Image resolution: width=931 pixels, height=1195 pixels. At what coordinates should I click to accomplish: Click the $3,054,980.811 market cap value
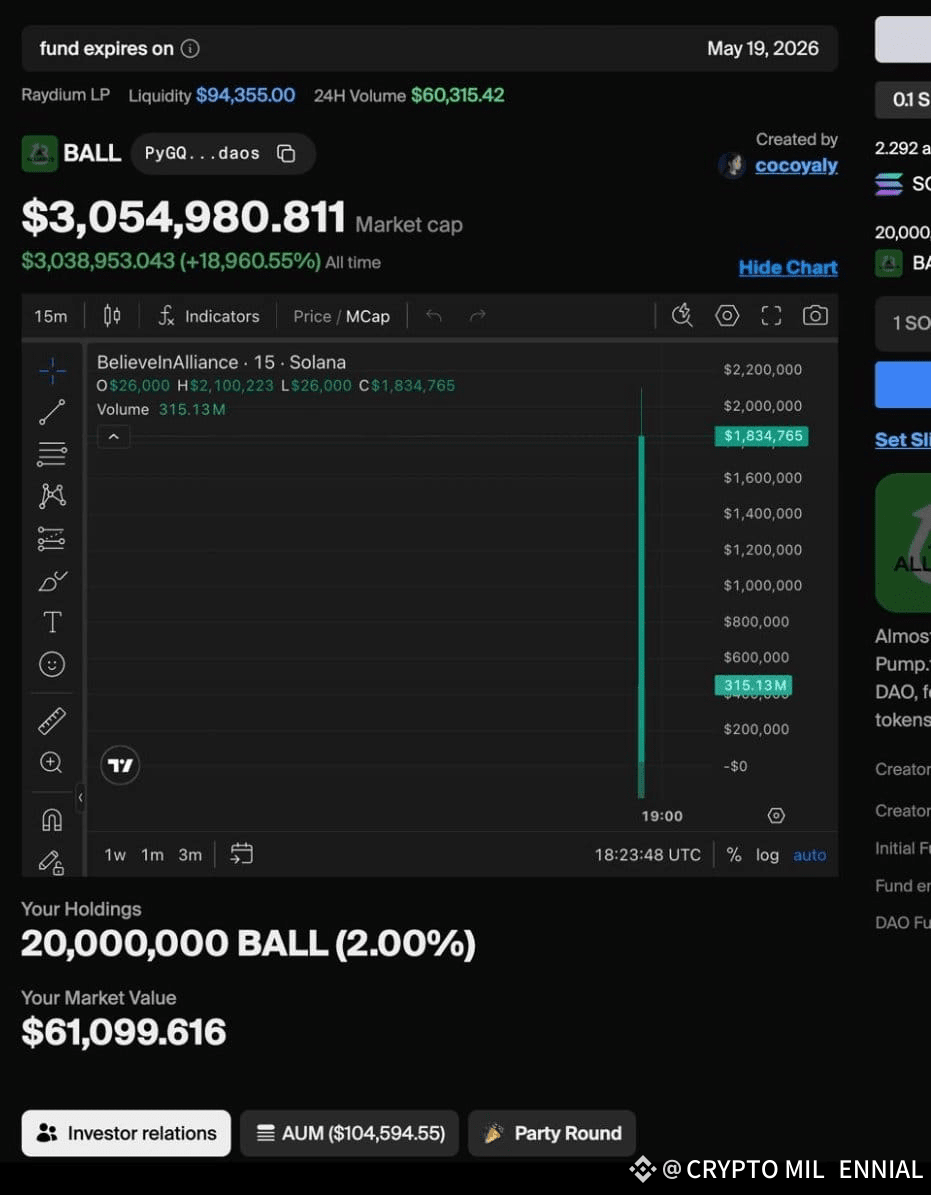(184, 217)
